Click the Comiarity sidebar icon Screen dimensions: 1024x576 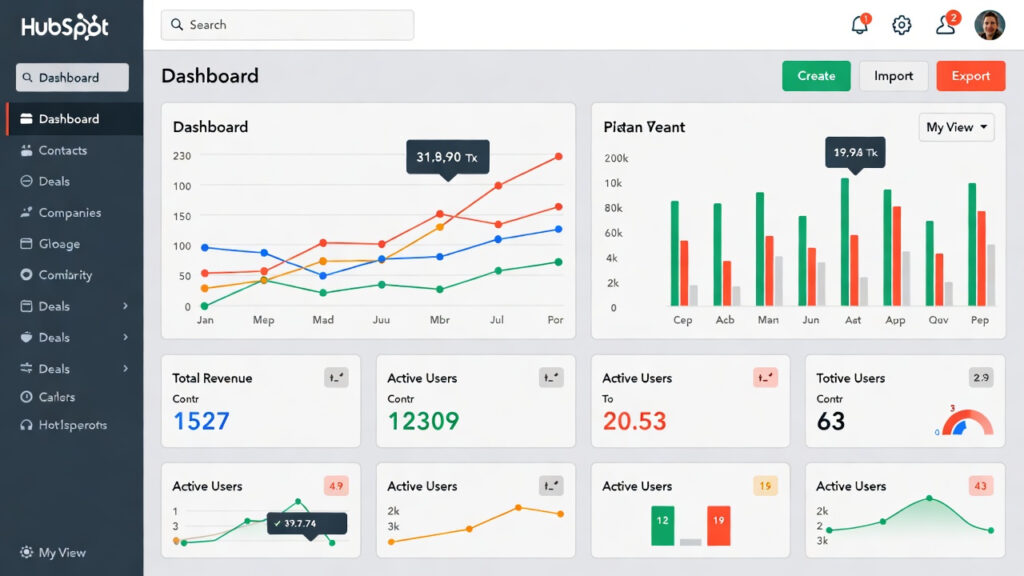(27, 275)
